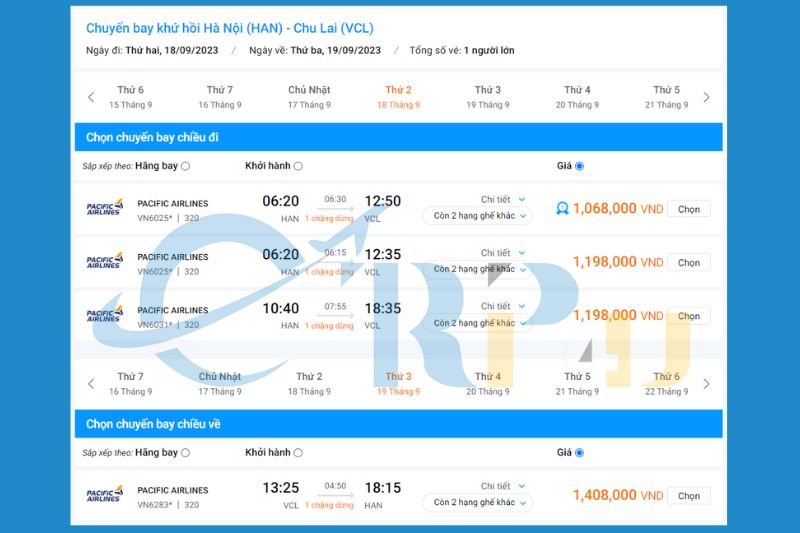The image size is (800, 533).
Task: Open Còn 2 hạng ghế khác for 1,068,000 VND flight
Action: coord(478,216)
